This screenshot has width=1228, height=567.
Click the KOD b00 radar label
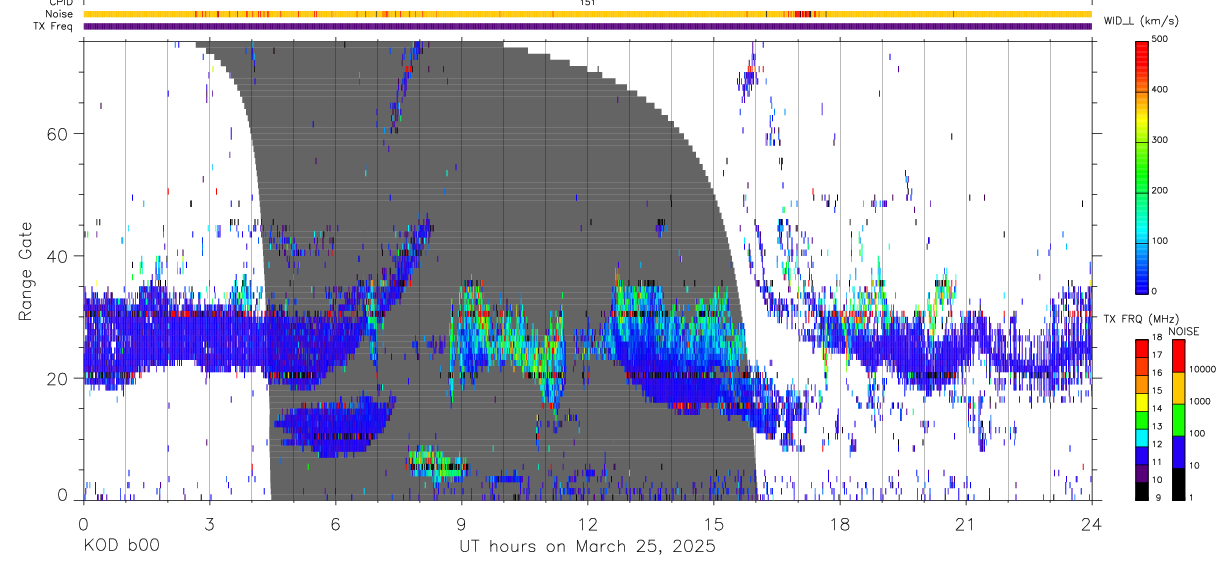pyautogui.click(x=121, y=546)
